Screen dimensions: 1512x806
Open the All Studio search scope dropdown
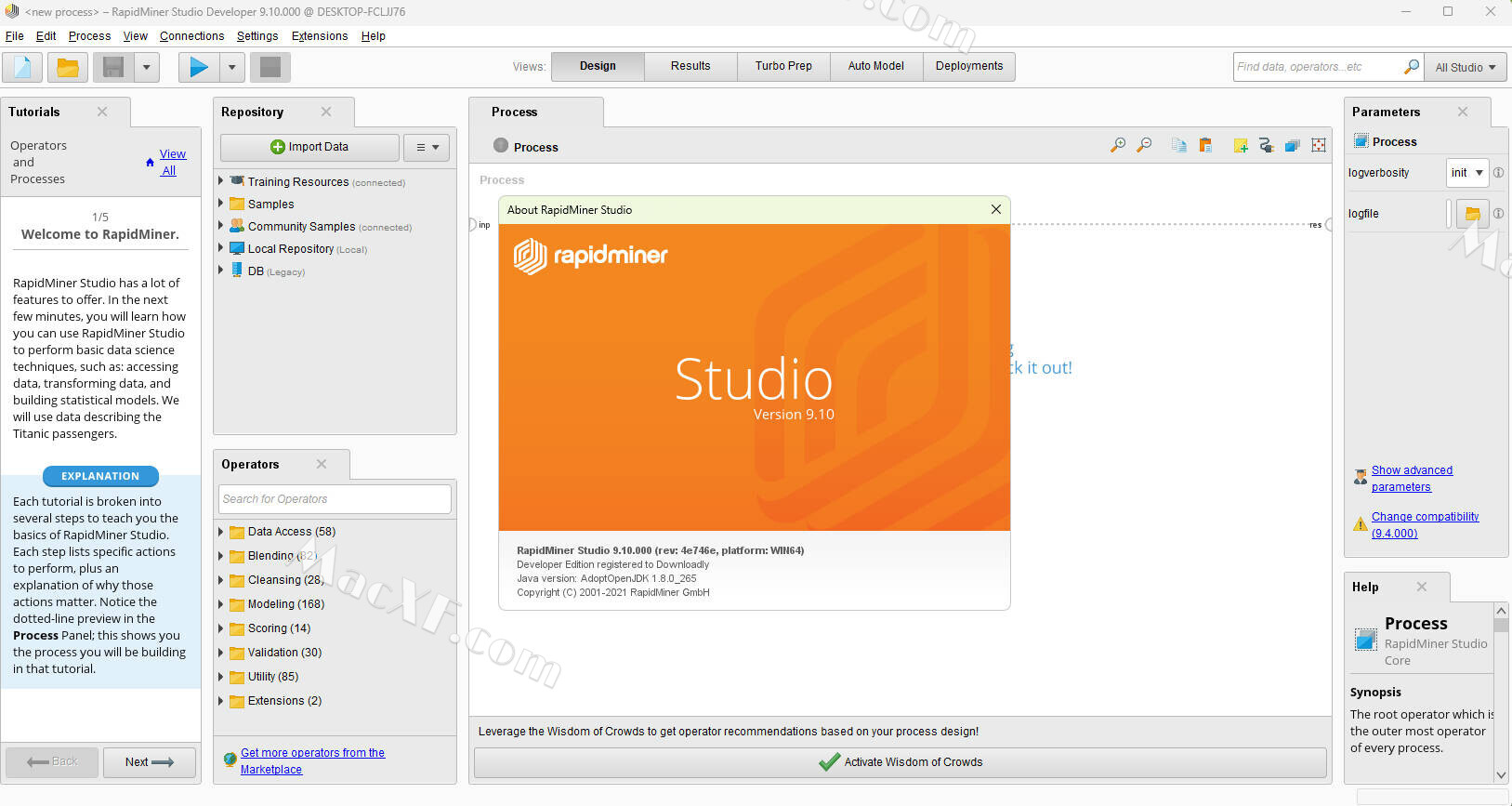[x=1466, y=67]
